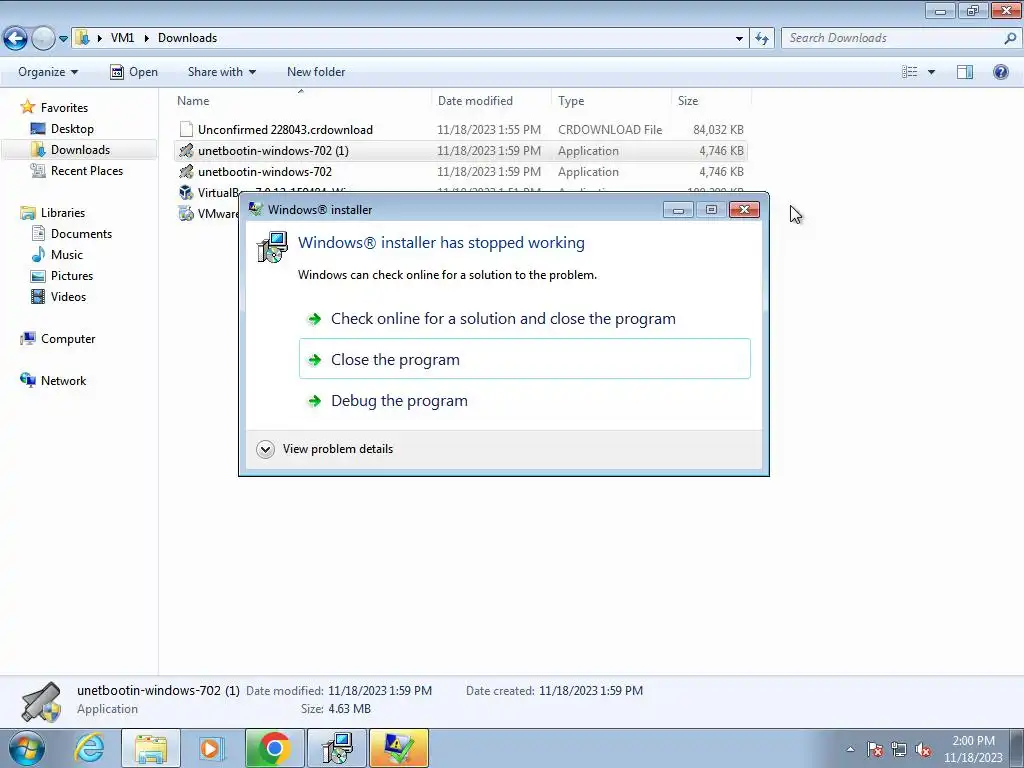1024x768 pixels.
Task: Click Open in the toolbar
Action: (134, 72)
